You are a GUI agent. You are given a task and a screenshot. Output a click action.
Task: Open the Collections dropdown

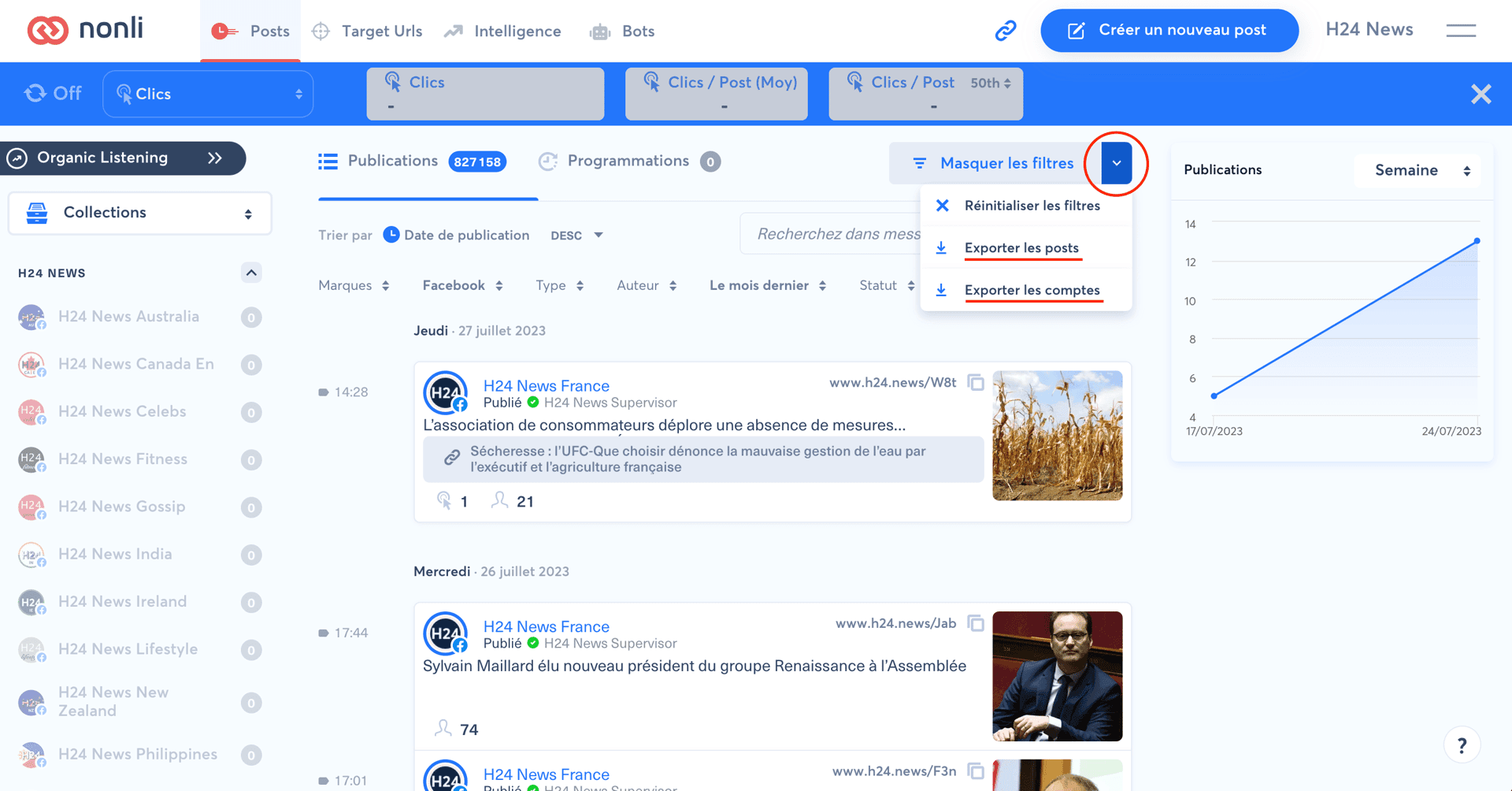click(140, 213)
